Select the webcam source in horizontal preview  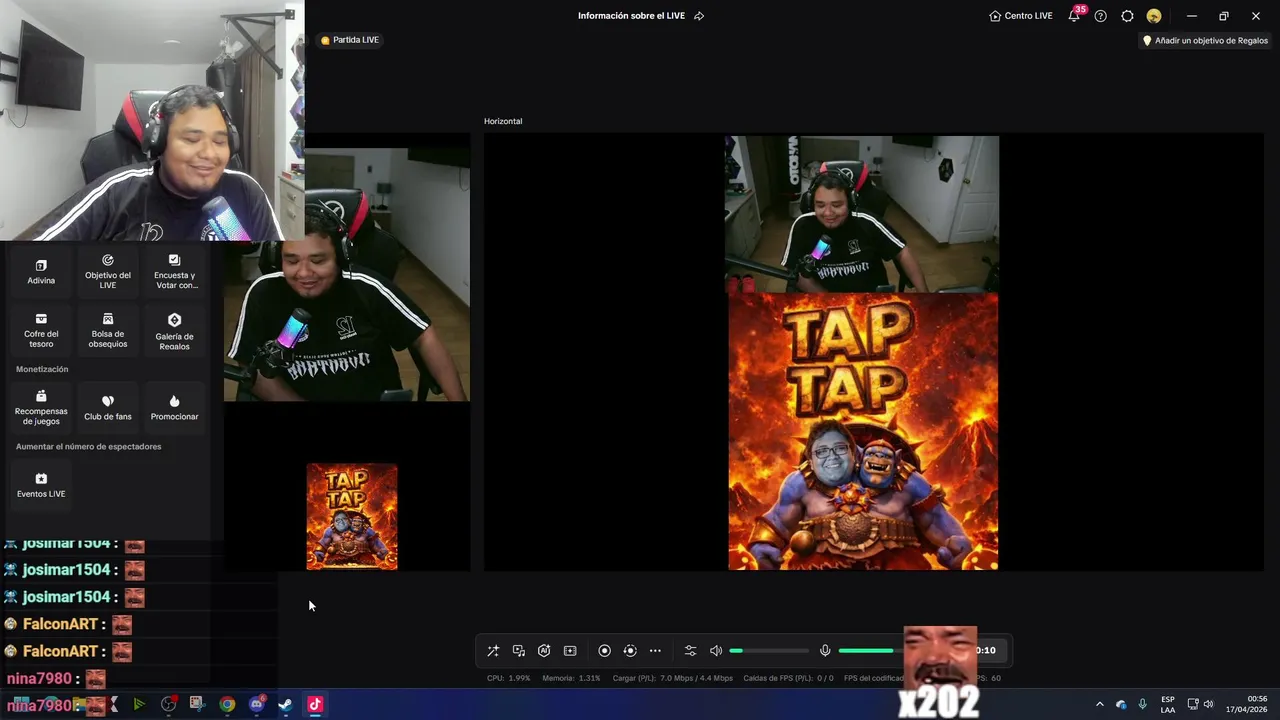click(862, 214)
